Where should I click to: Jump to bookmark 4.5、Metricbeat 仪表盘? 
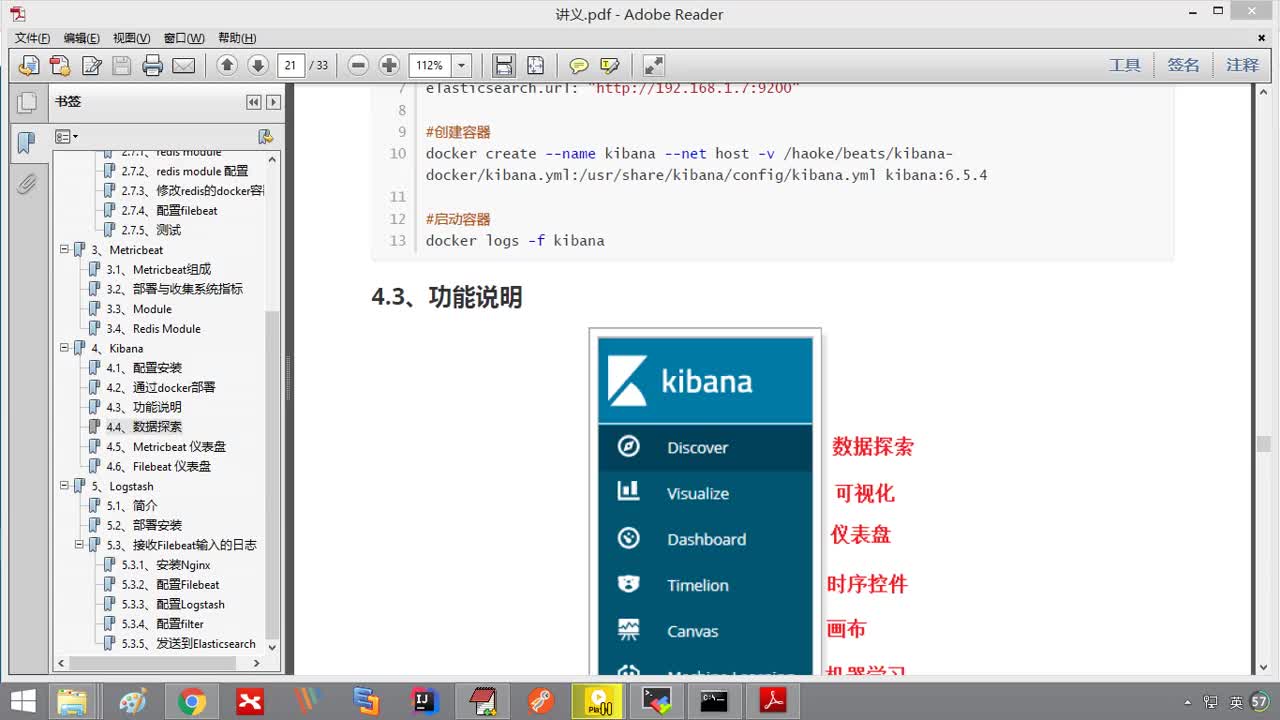coord(166,447)
